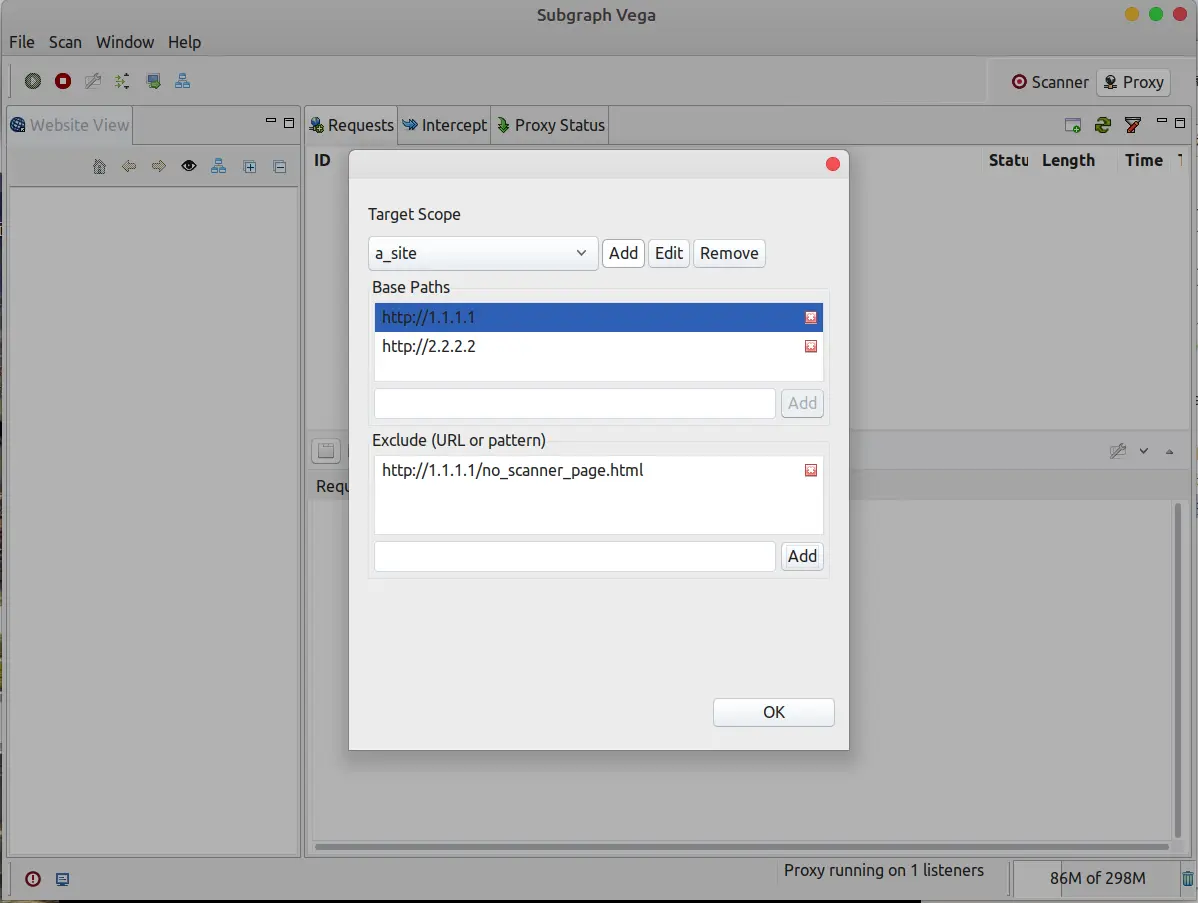Screen dimensions: 1198x903
Task: Click the Edit scope button
Action: point(669,253)
